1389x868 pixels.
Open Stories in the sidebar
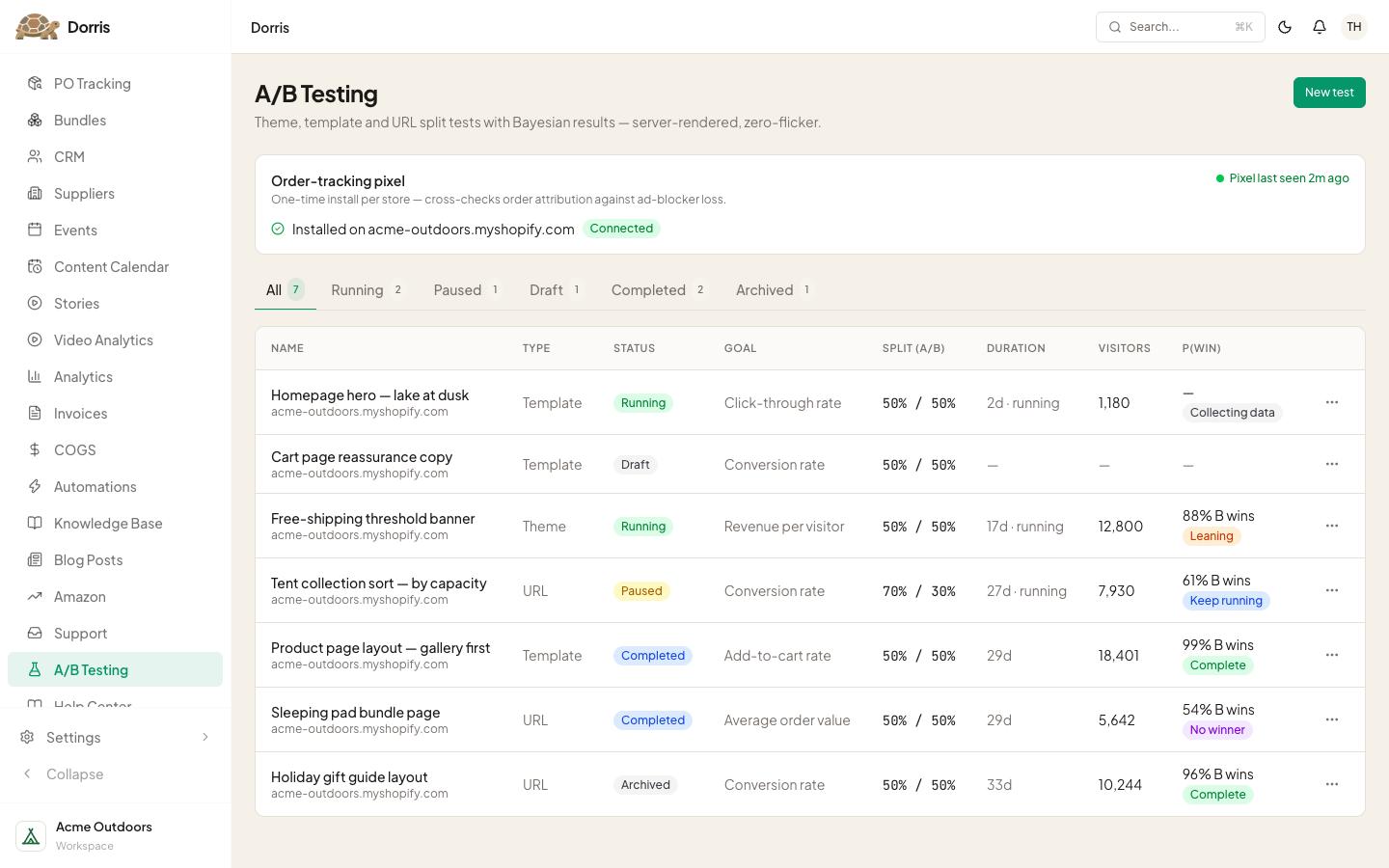tap(115, 303)
